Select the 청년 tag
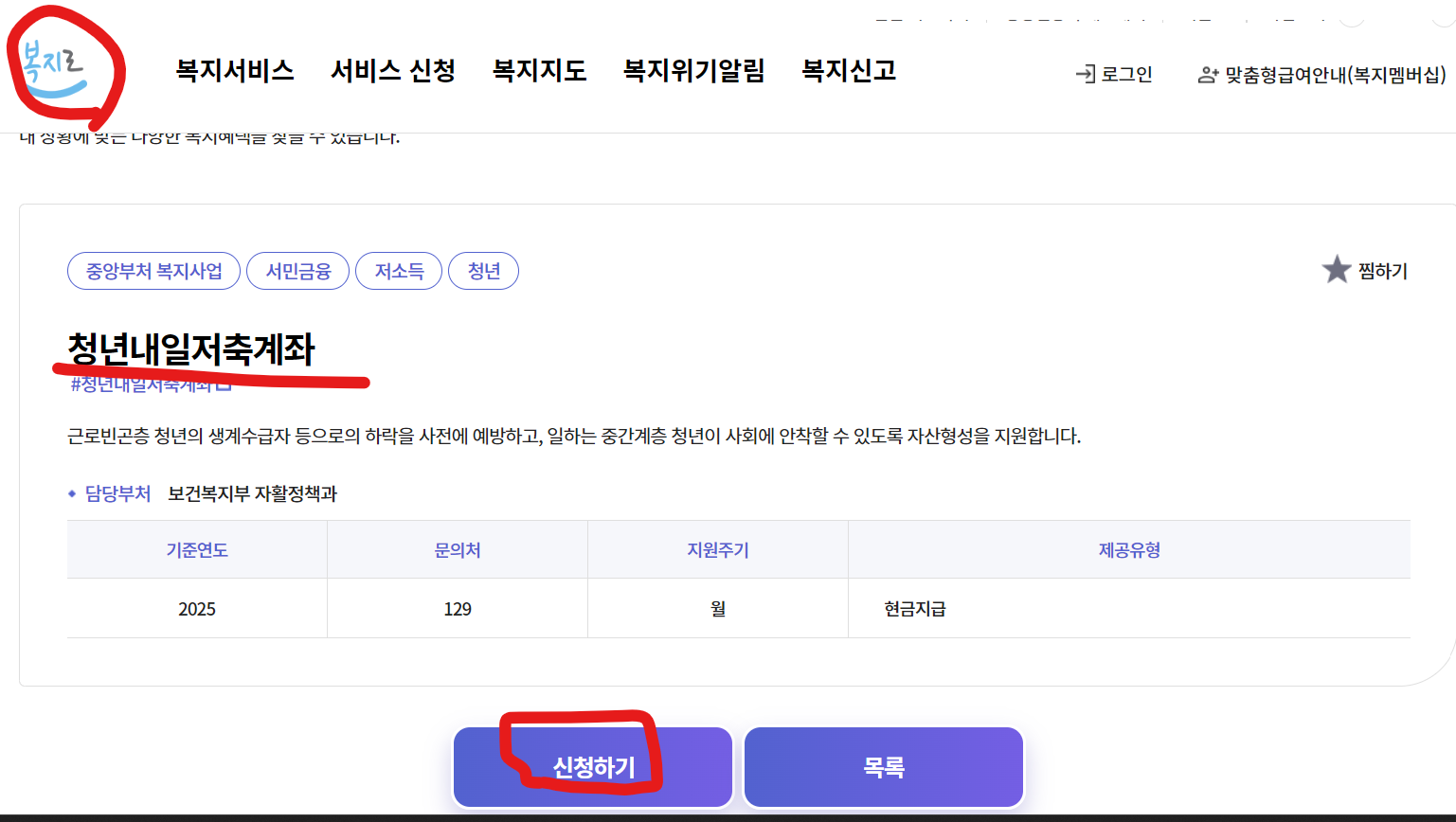The image size is (1456, 822). tap(483, 270)
